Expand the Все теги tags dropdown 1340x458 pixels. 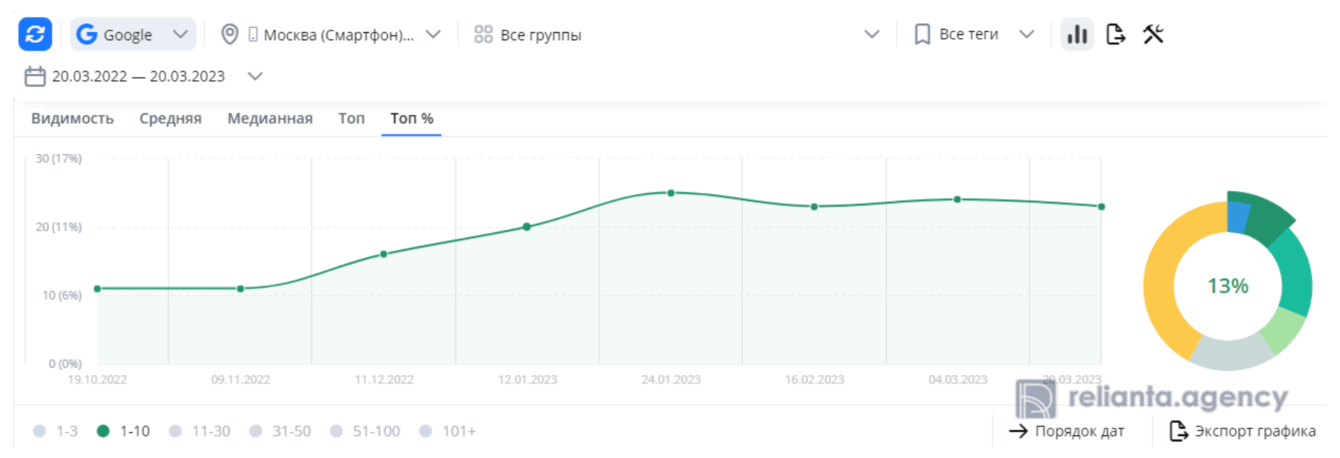tap(1026, 34)
